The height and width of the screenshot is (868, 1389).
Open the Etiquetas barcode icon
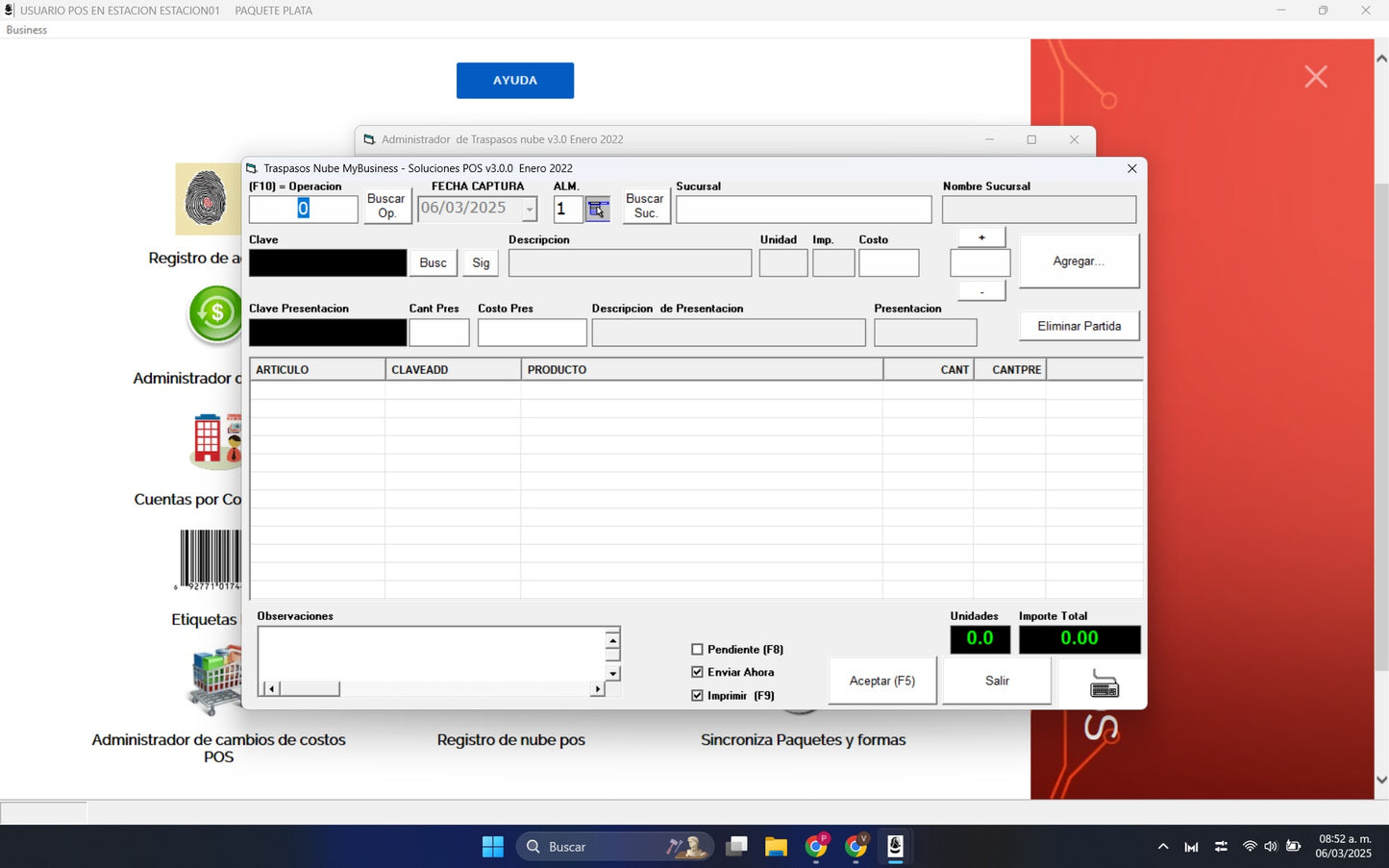point(210,558)
